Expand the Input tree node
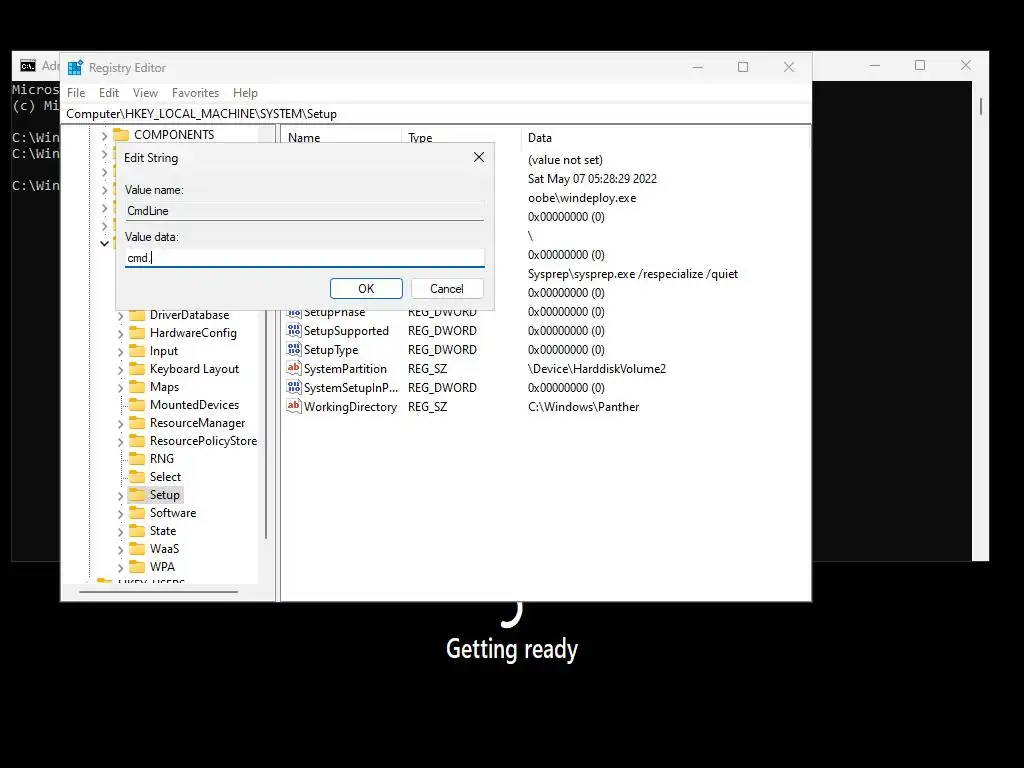Viewport: 1024px width, 768px height. tap(120, 352)
